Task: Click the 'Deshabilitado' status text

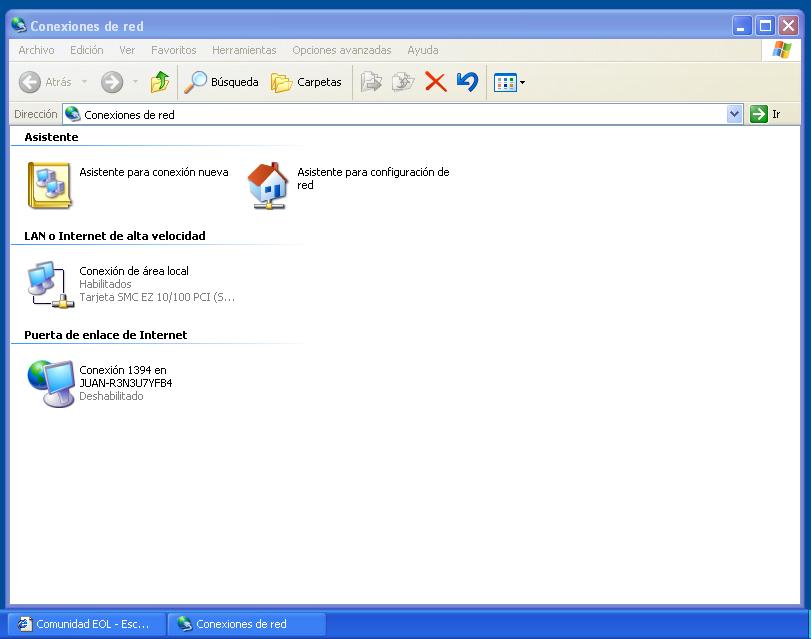Action: coord(111,396)
